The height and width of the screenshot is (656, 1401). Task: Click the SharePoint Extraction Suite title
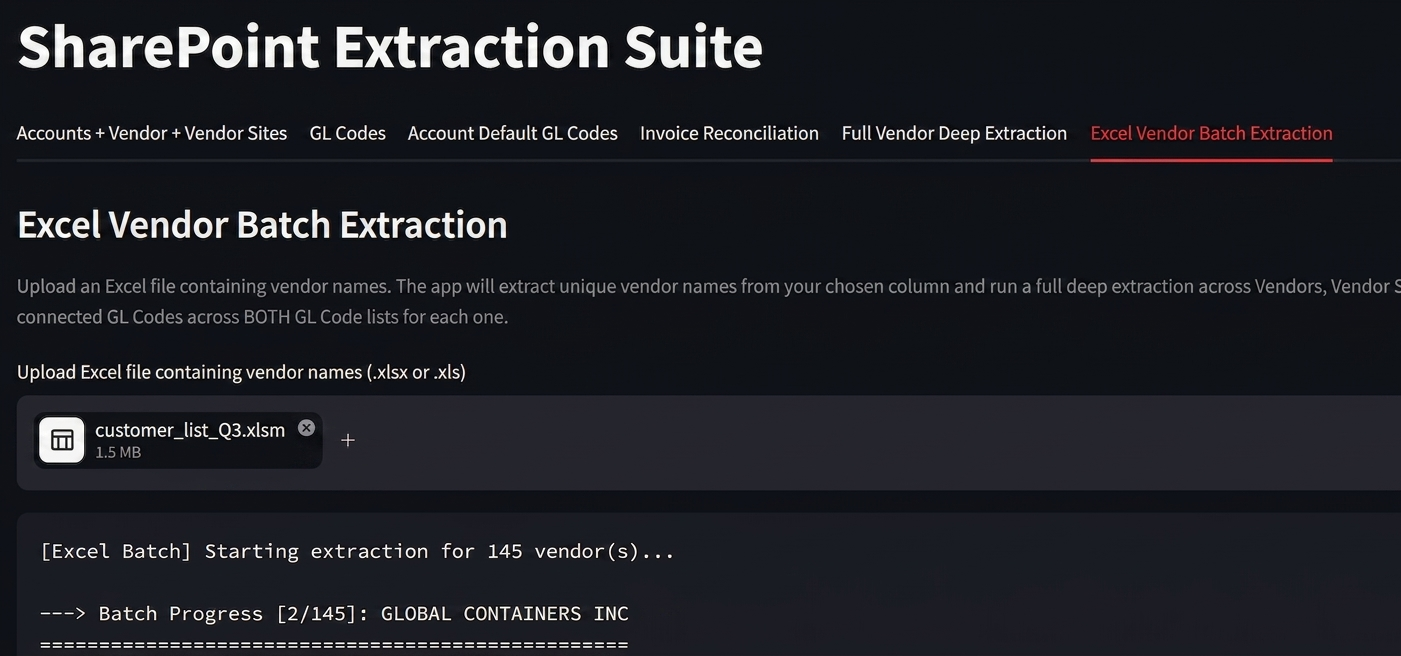(390, 47)
